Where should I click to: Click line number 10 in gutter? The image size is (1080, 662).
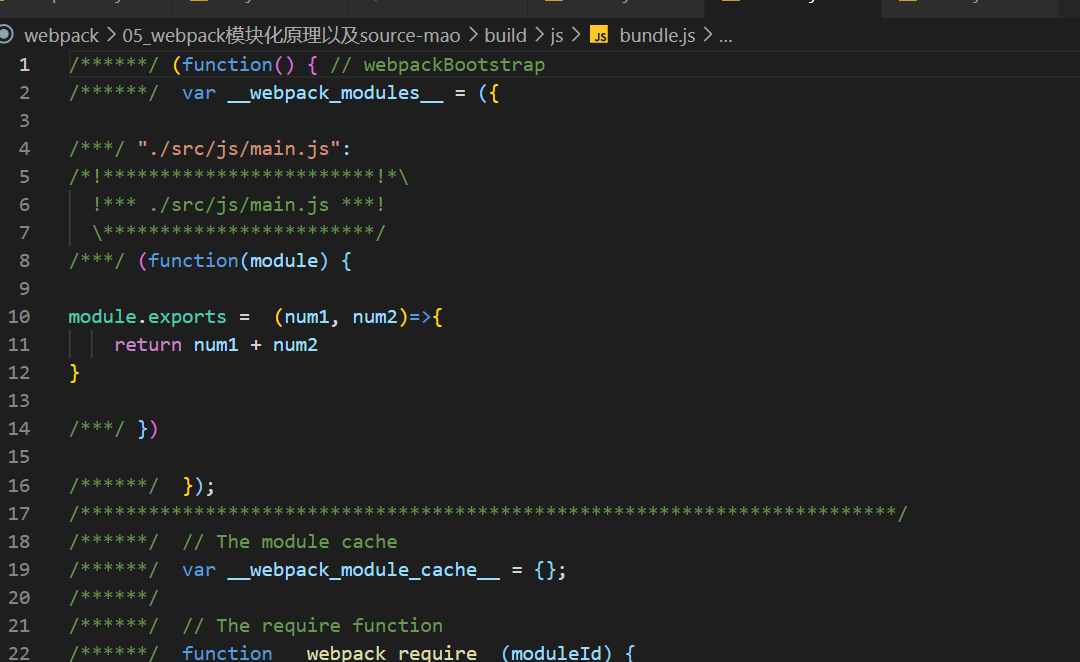(x=19, y=317)
